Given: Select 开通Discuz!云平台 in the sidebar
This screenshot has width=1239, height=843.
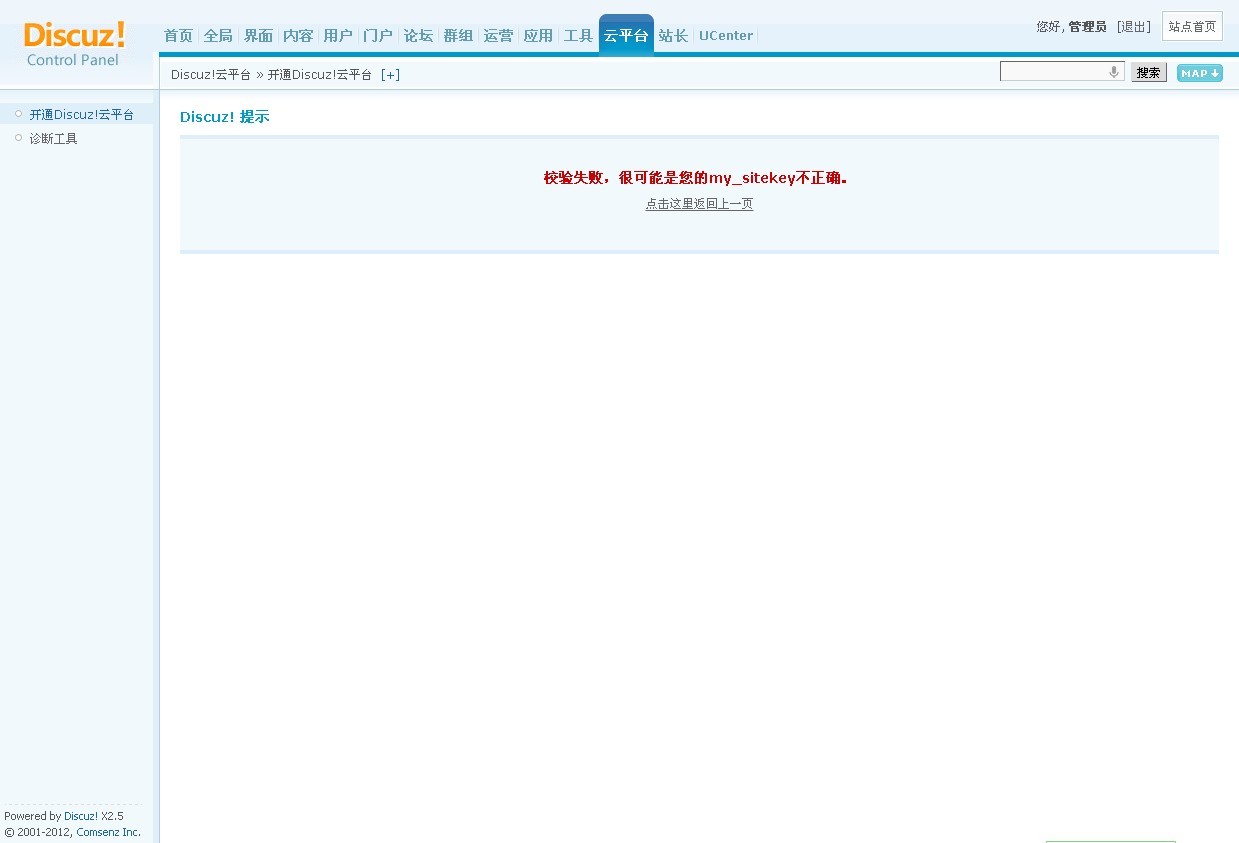Looking at the screenshot, I should [x=81, y=115].
